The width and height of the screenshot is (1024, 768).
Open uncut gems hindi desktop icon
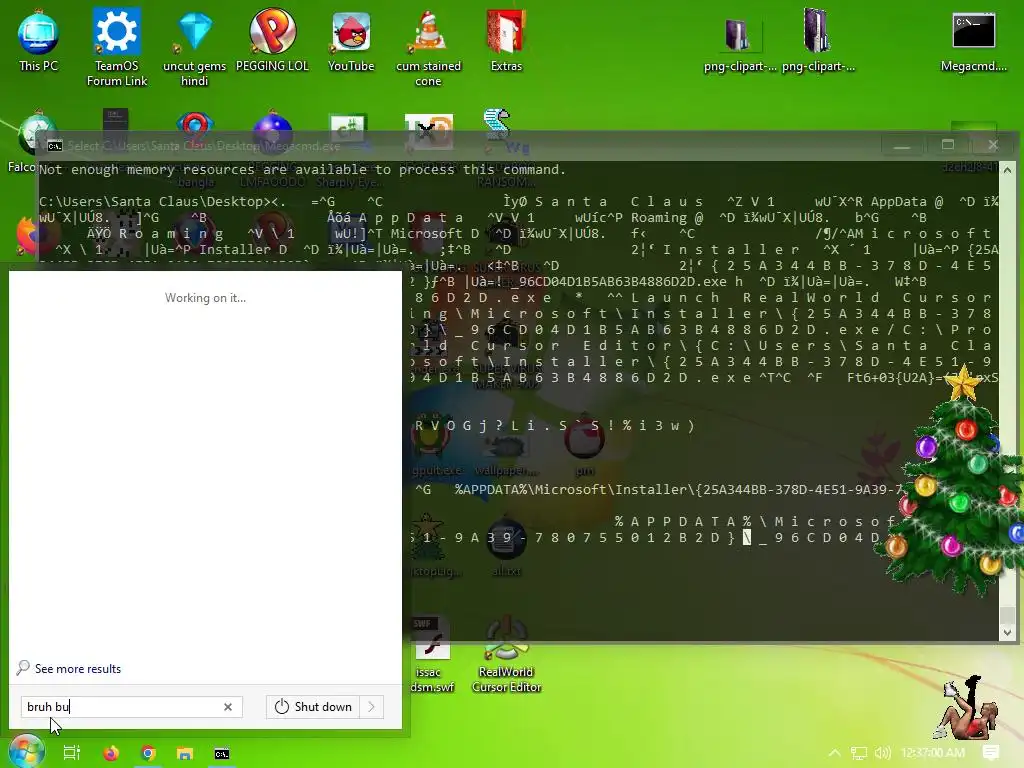(x=195, y=48)
